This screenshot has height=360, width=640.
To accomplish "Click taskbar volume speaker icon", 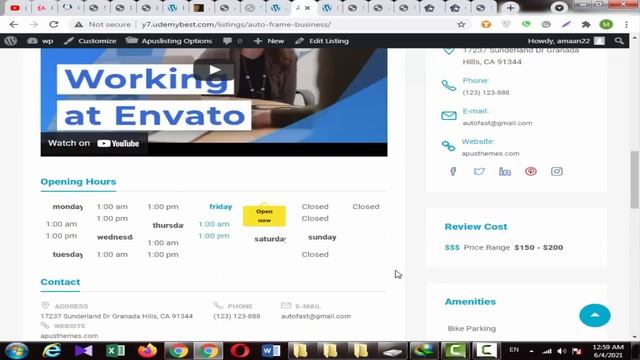I will point(562,351).
